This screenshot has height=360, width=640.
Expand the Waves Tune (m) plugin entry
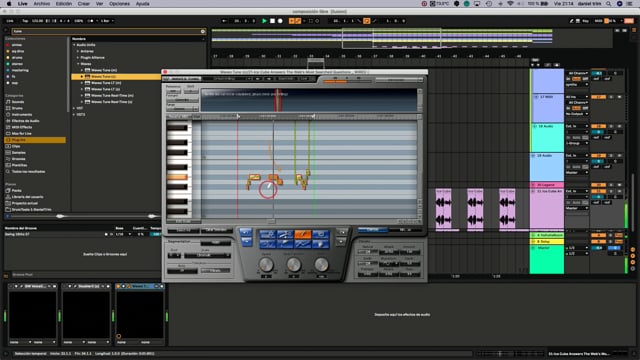tap(82, 70)
